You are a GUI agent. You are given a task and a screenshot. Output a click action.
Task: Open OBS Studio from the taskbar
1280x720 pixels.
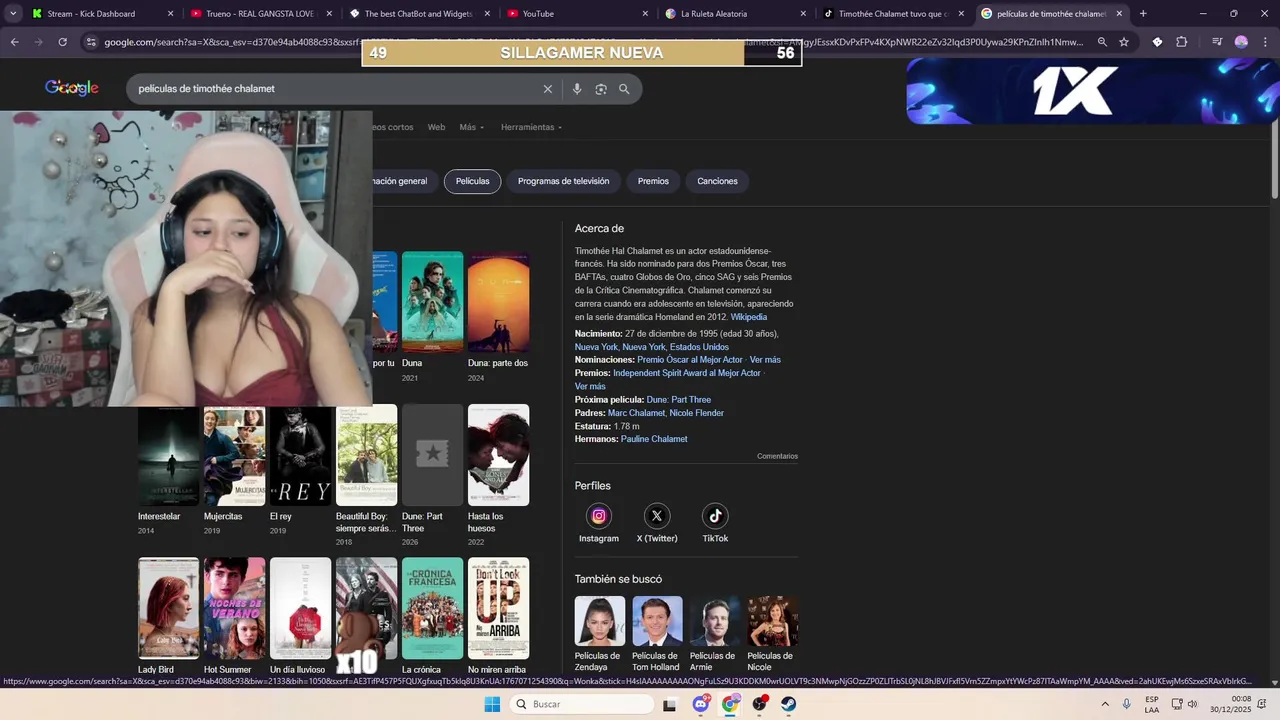[760, 704]
